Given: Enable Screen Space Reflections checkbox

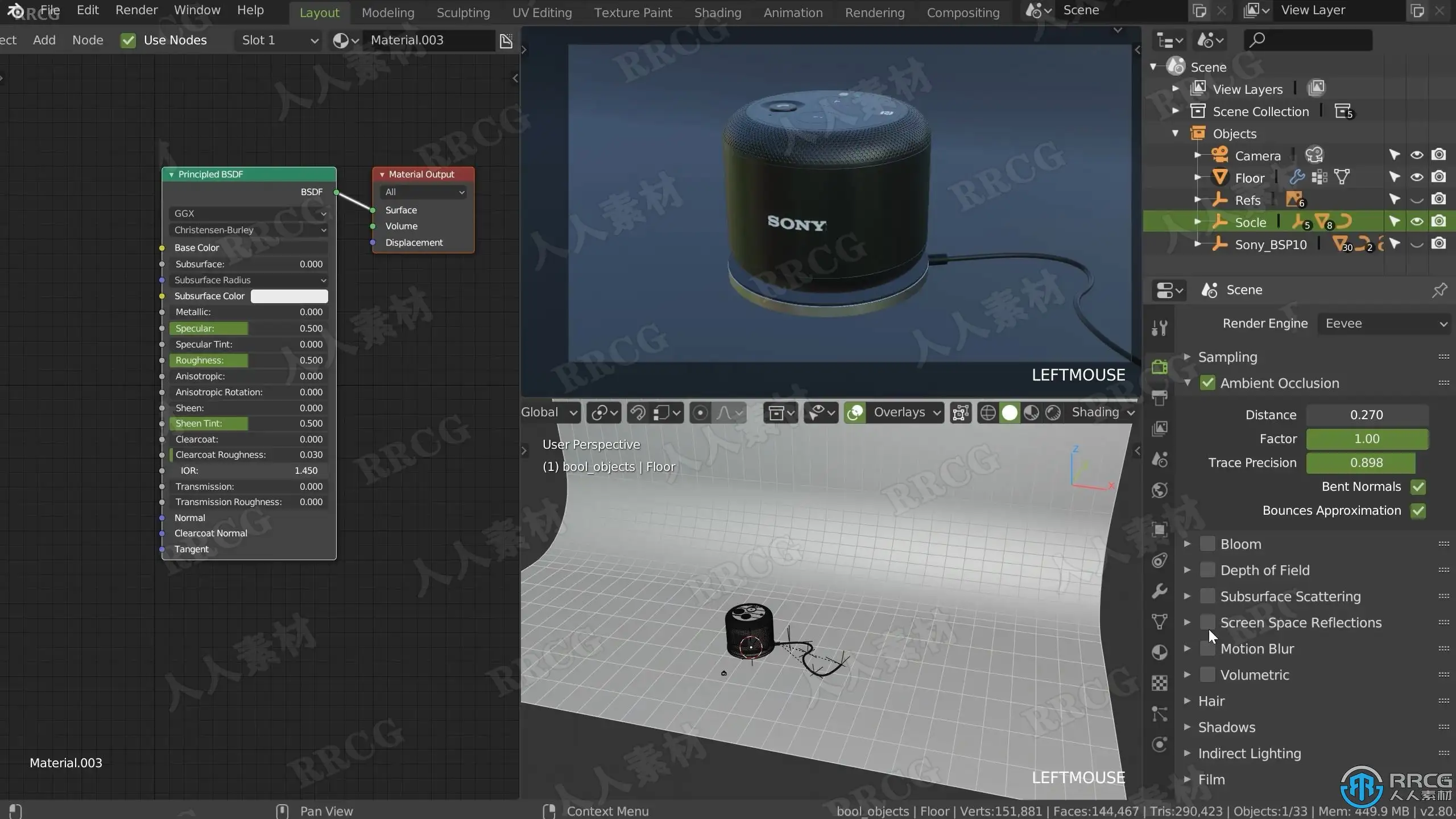Looking at the screenshot, I should pyautogui.click(x=1207, y=622).
